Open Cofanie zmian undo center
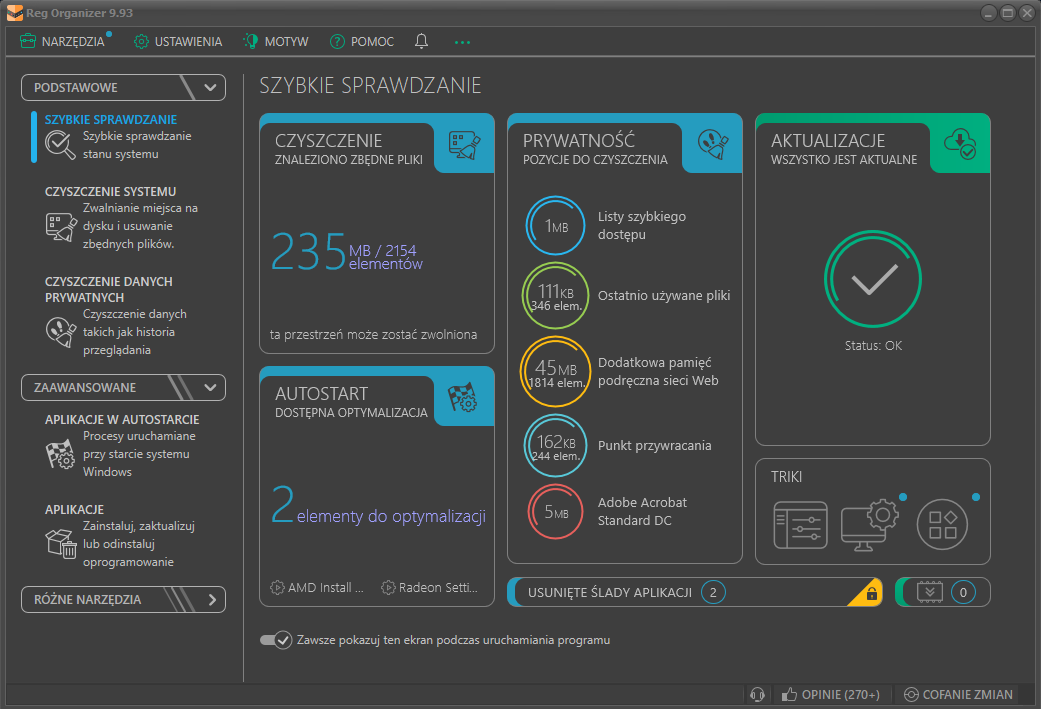The width and height of the screenshot is (1041, 709). pos(958,694)
